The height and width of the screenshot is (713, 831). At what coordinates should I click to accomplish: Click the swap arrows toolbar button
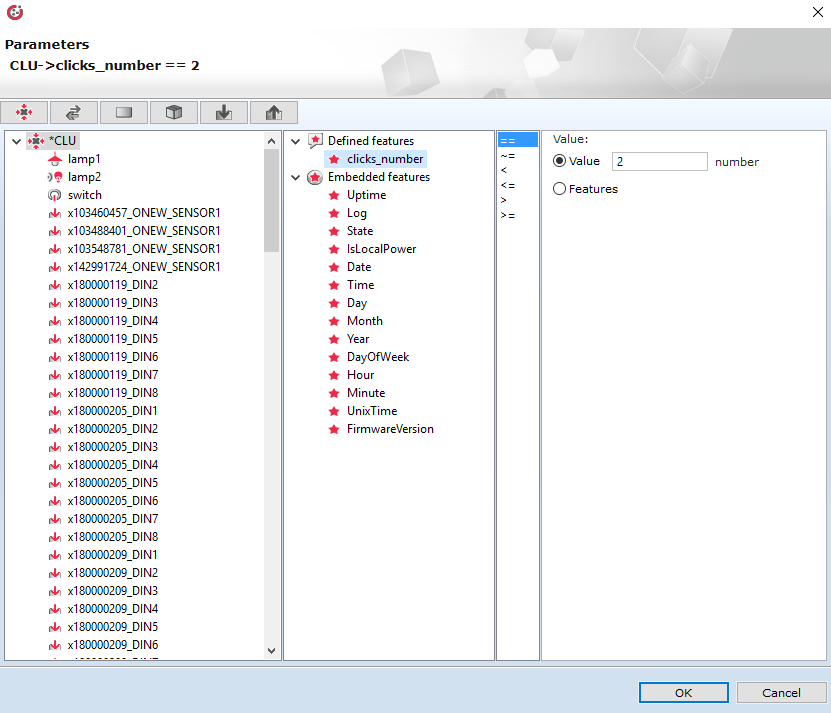pyautogui.click(x=74, y=112)
